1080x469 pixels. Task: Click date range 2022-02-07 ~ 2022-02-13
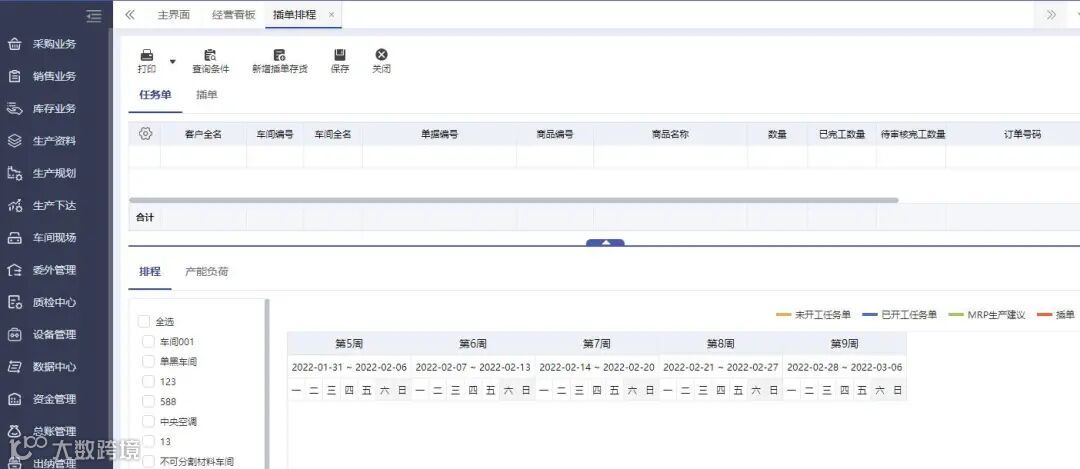[x=473, y=367]
